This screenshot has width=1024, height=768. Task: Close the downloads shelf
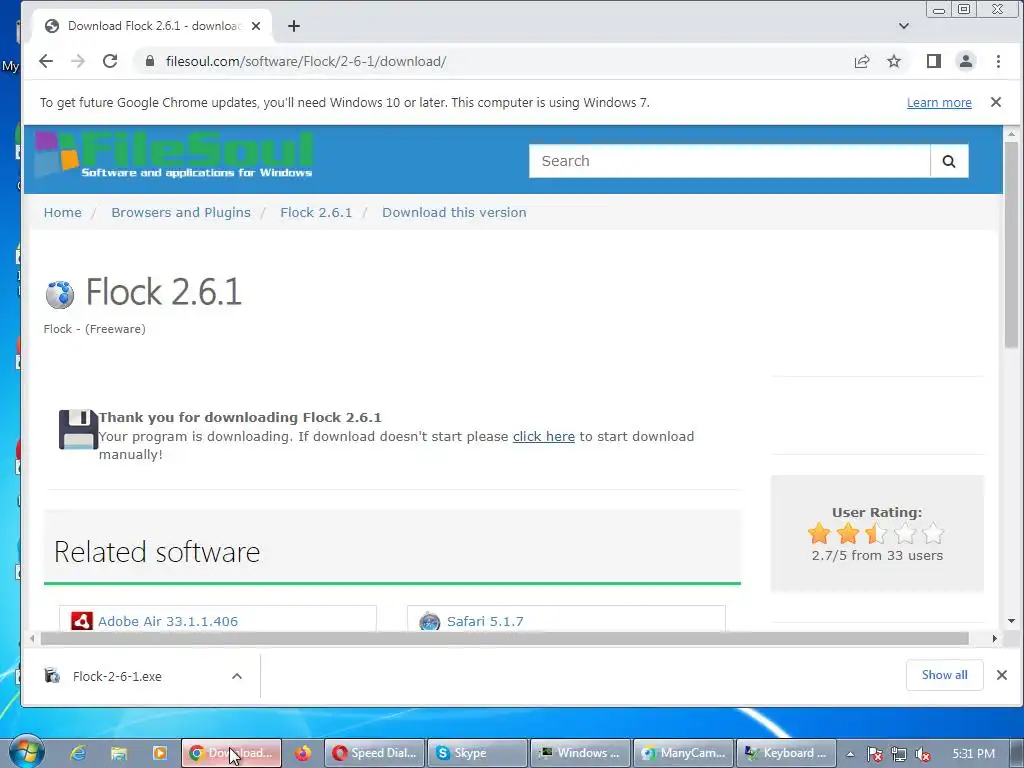[x=1002, y=675]
